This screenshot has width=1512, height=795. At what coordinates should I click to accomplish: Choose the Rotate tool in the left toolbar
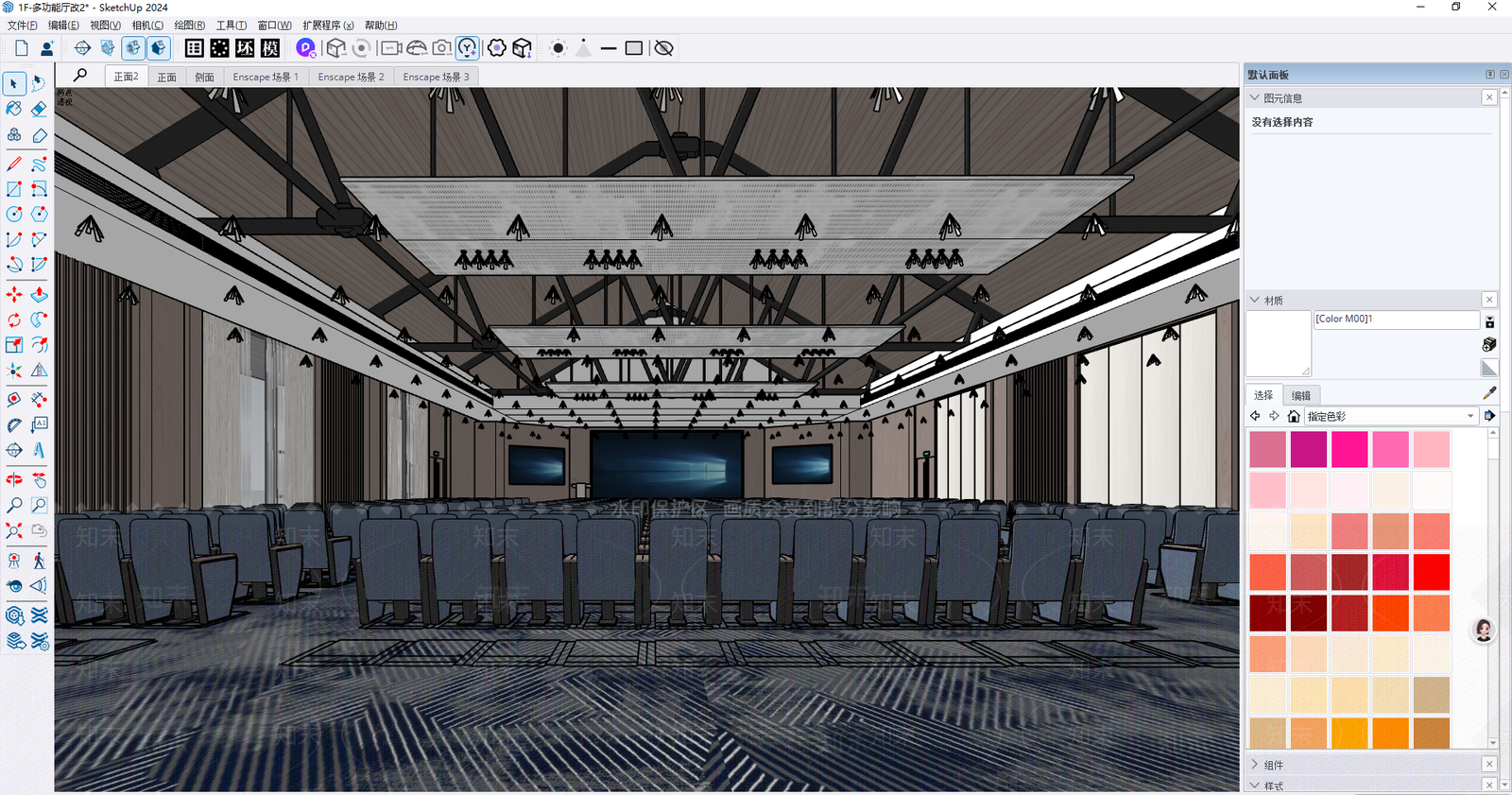(14, 320)
